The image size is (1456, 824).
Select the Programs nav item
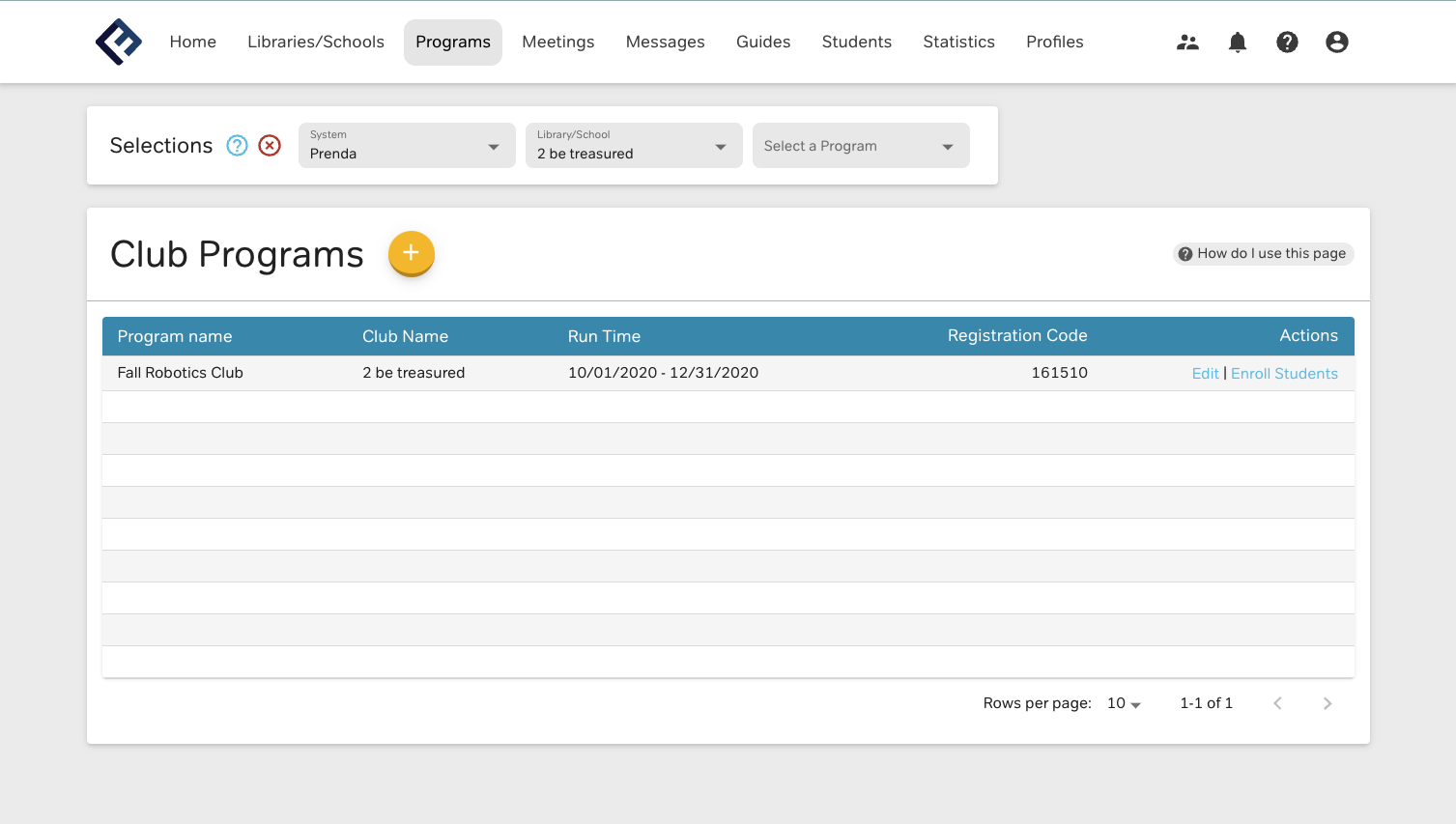(453, 42)
